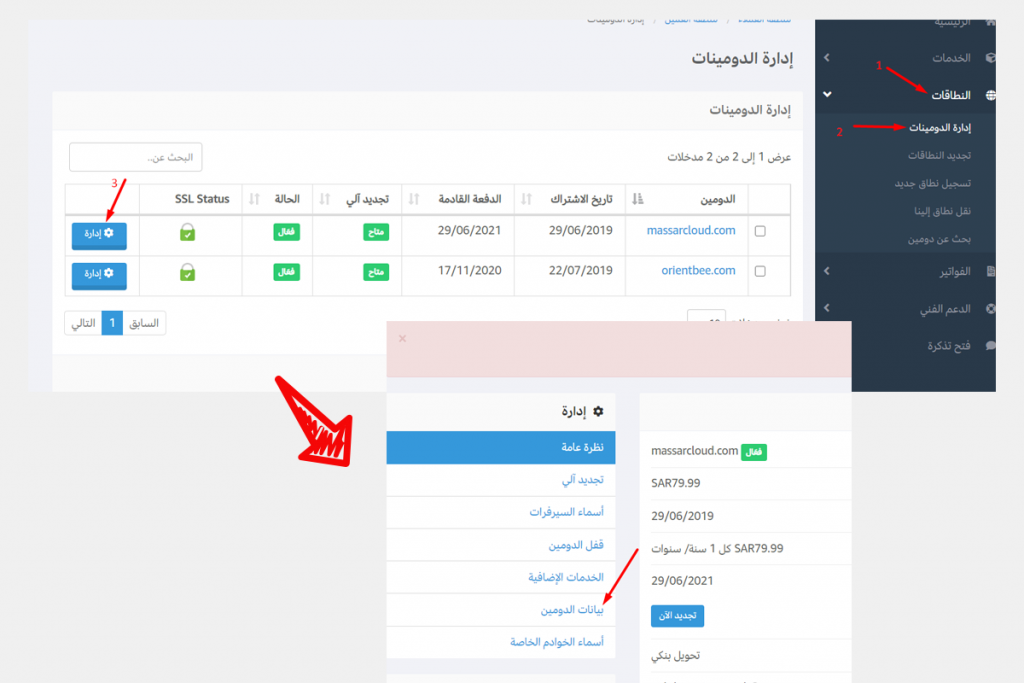
Task: Collapse the النطاقات sidebar menu chevron
Action: (x=827, y=95)
